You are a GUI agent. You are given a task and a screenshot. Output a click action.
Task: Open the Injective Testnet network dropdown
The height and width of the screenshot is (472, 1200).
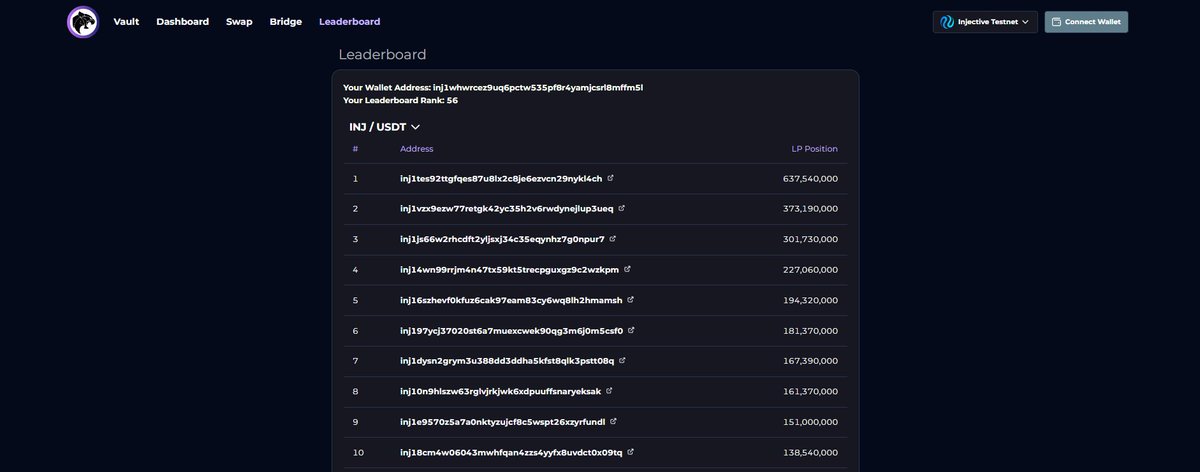point(985,22)
